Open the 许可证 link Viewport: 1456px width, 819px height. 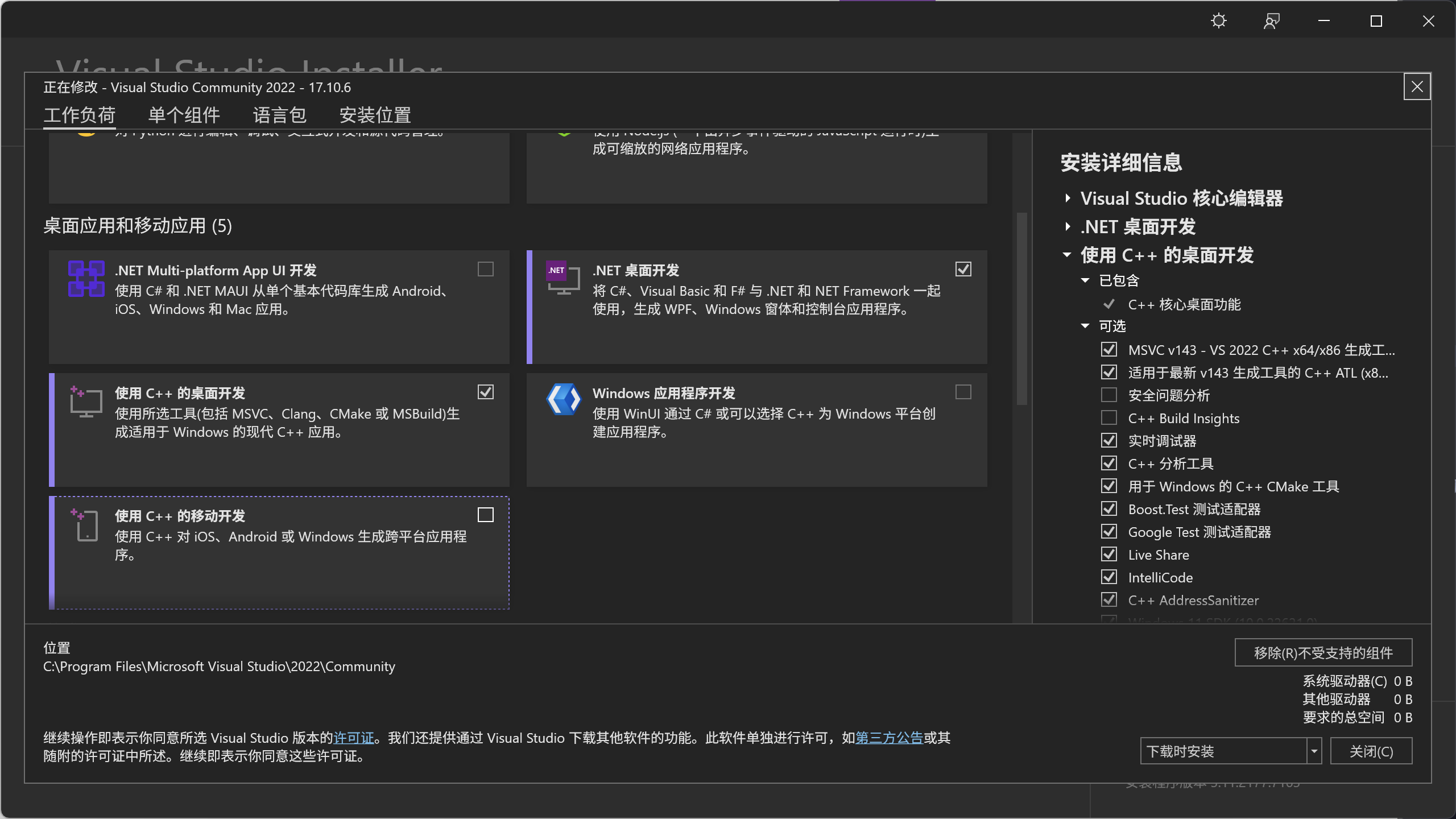[354, 738]
